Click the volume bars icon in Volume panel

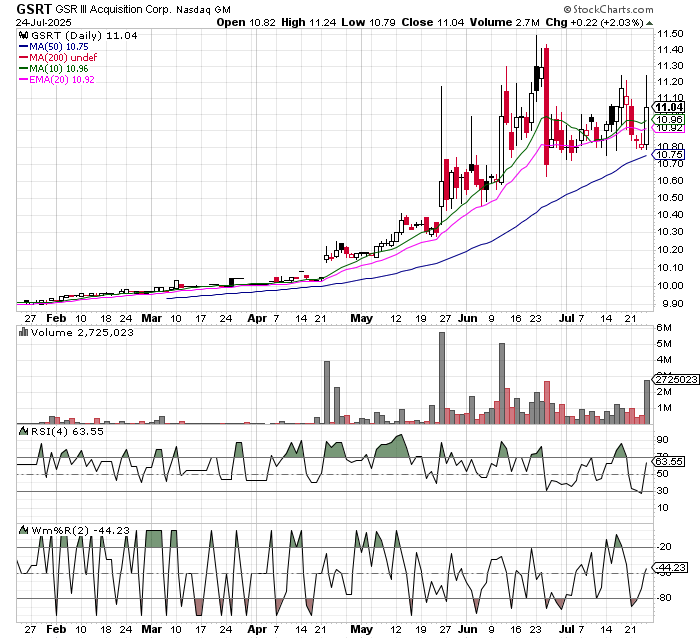pyautogui.click(x=23, y=332)
